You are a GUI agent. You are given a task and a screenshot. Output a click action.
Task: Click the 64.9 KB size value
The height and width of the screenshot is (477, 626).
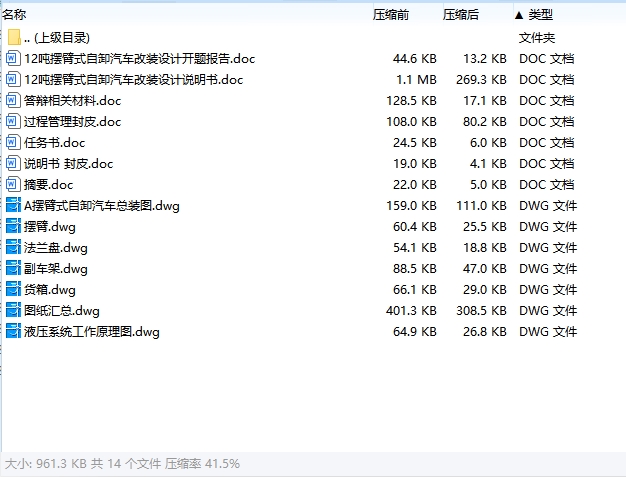click(415, 332)
